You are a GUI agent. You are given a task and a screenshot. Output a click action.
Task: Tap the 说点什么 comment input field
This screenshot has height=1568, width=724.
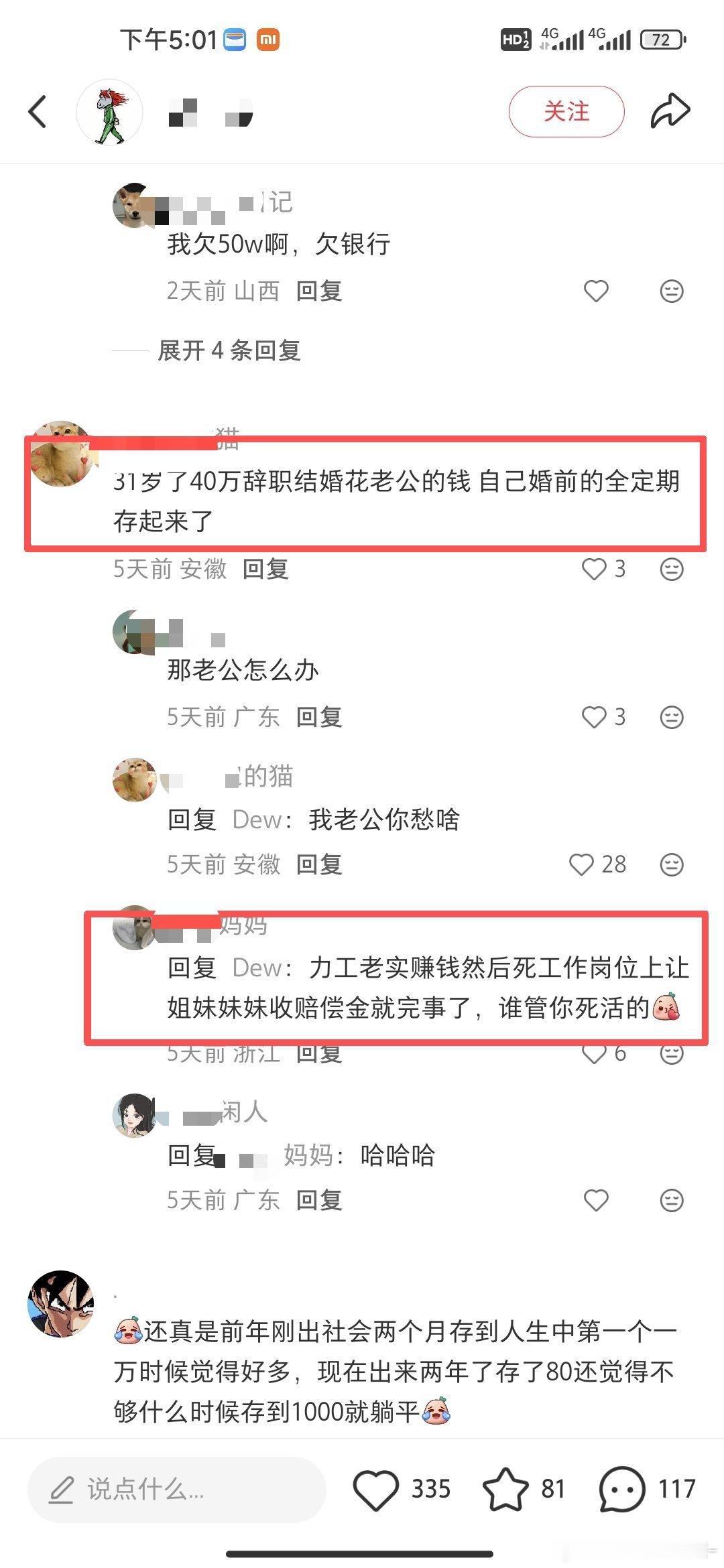176,1489
